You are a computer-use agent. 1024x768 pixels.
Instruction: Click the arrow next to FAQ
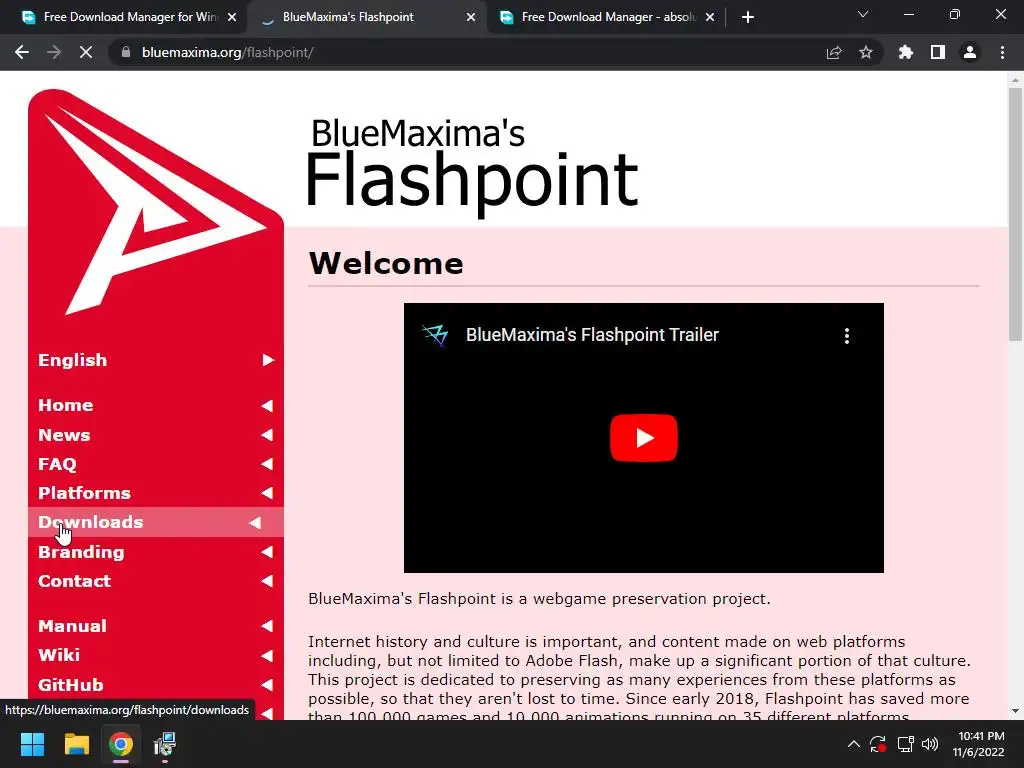click(267, 464)
